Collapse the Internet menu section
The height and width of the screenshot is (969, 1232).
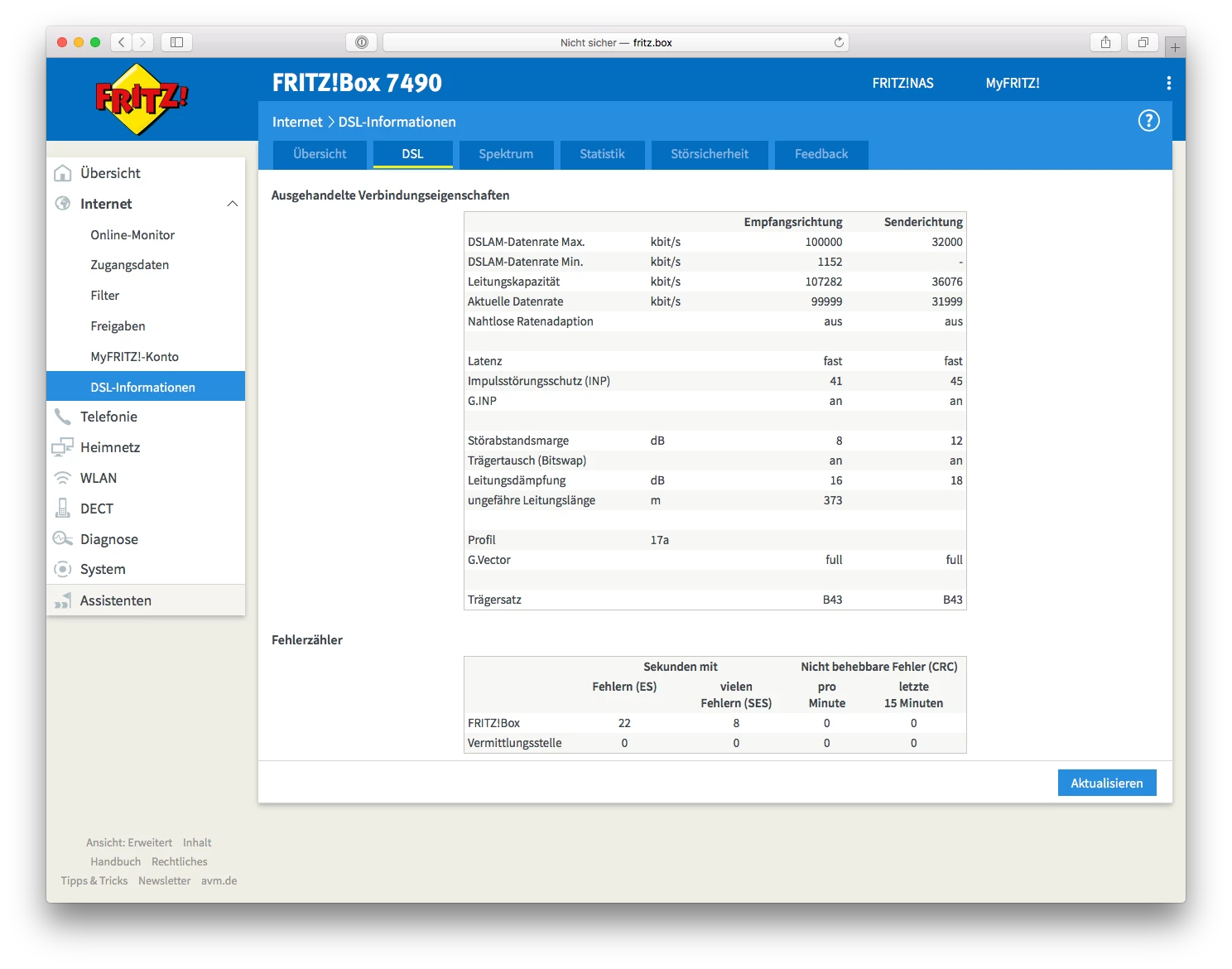[x=233, y=204]
